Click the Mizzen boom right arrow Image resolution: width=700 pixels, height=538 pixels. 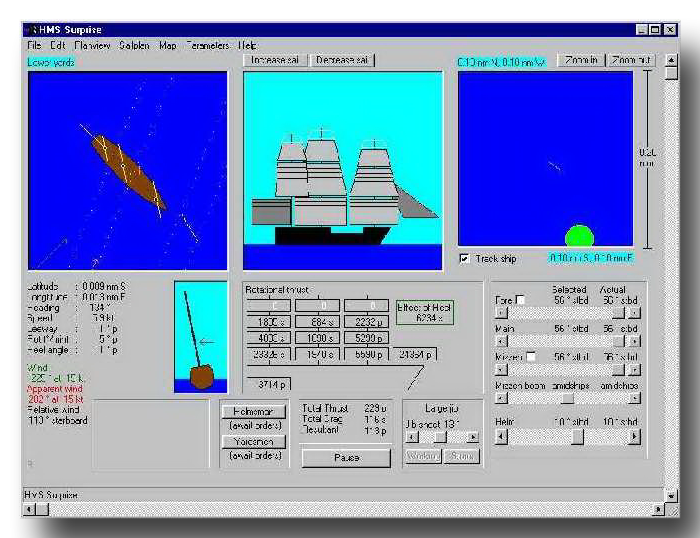coord(634,398)
